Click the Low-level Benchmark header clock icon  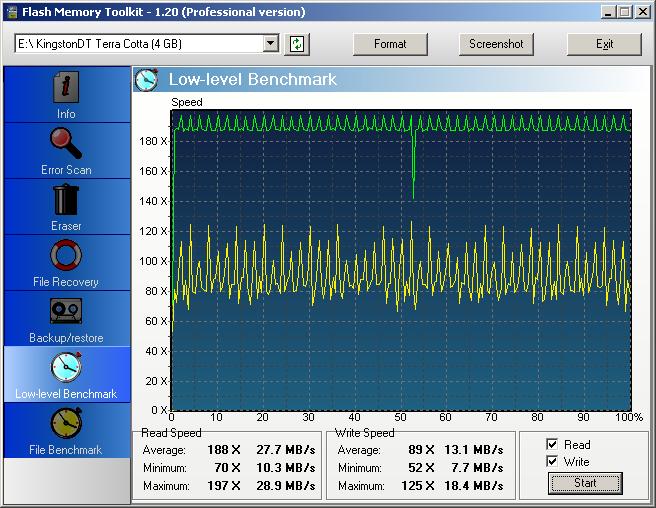[147, 79]
